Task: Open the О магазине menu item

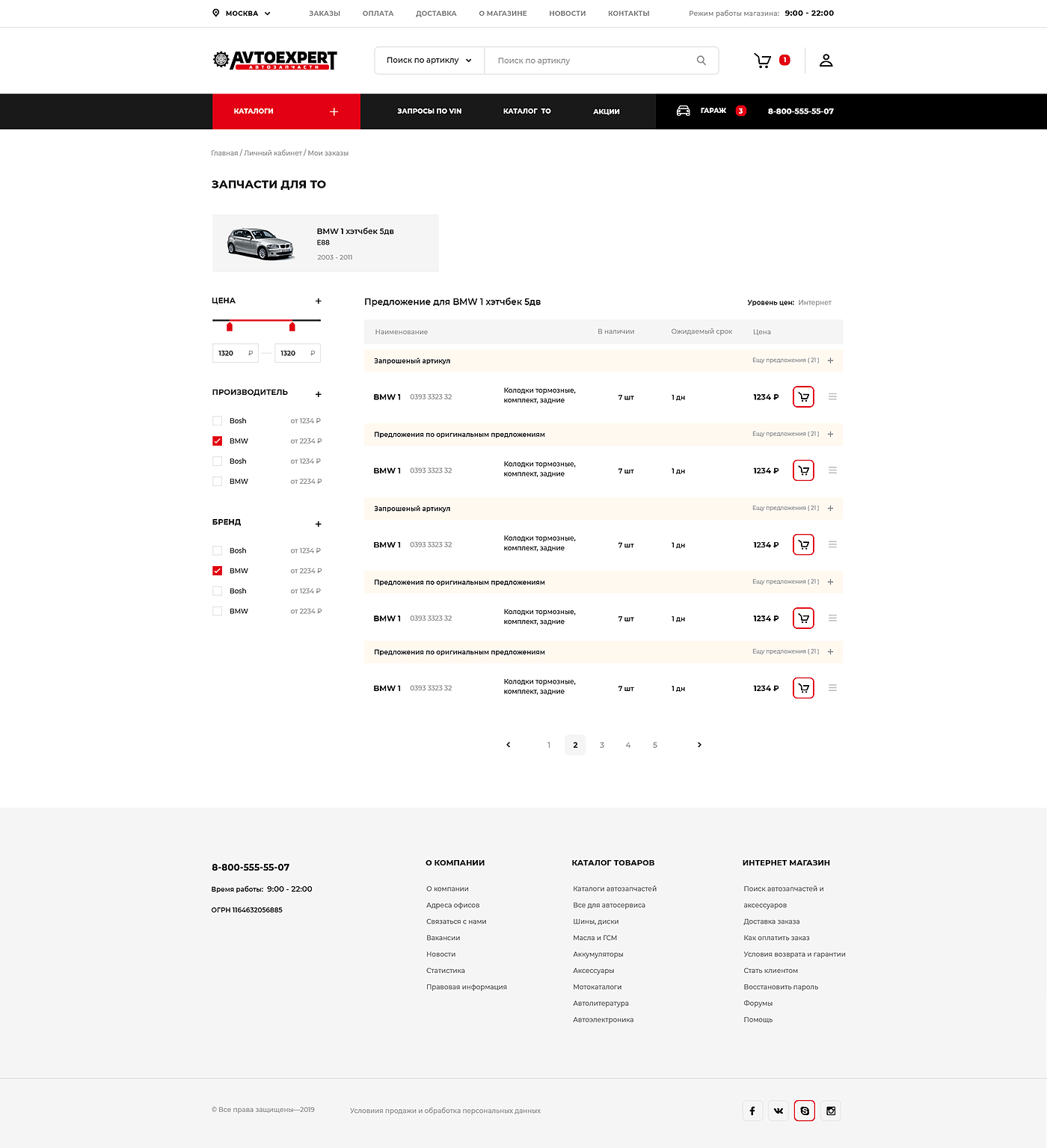Action: (x=503, y=13)
